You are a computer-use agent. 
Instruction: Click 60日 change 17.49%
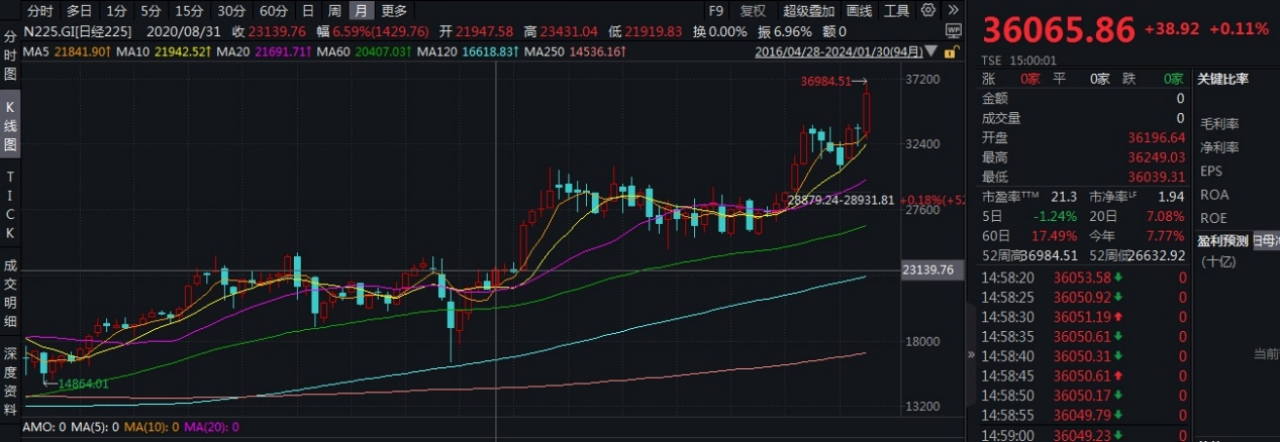point(1055,236)
